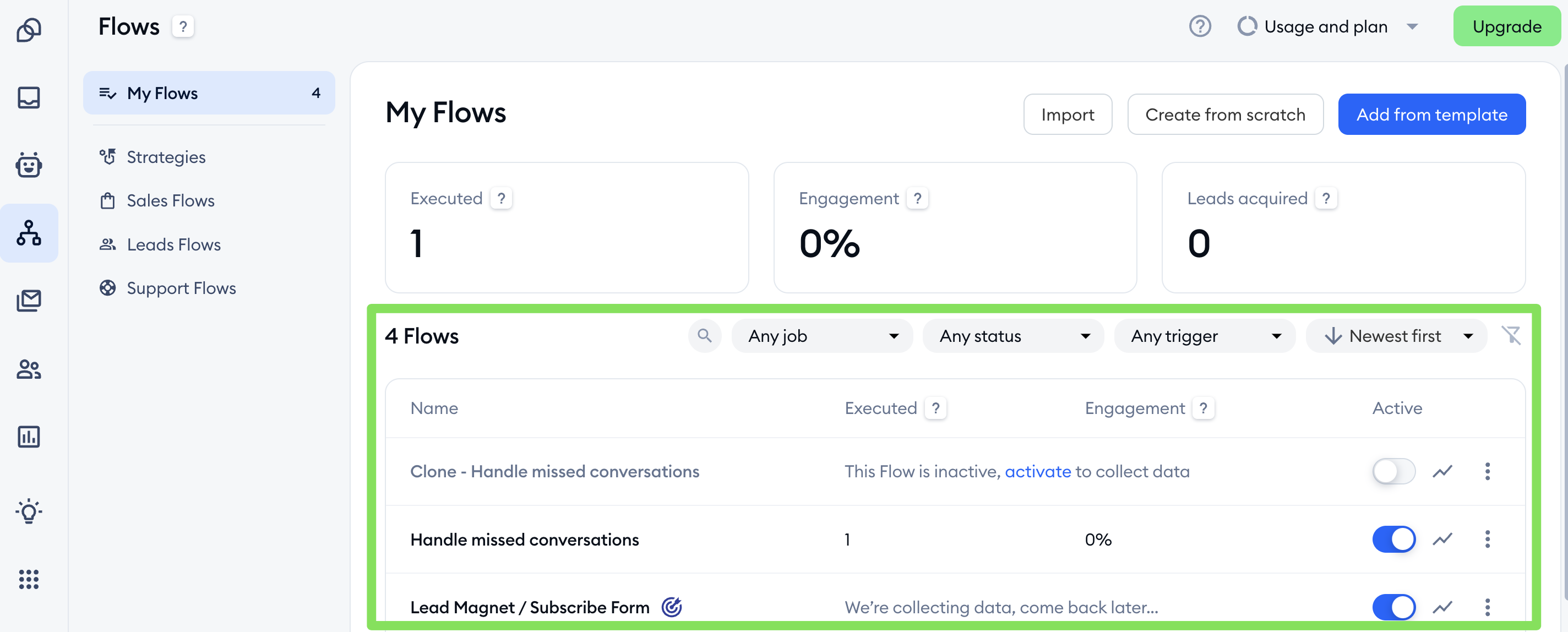
Task: Open the lightbulb tips sidebar icon
Action: point(29,511)
